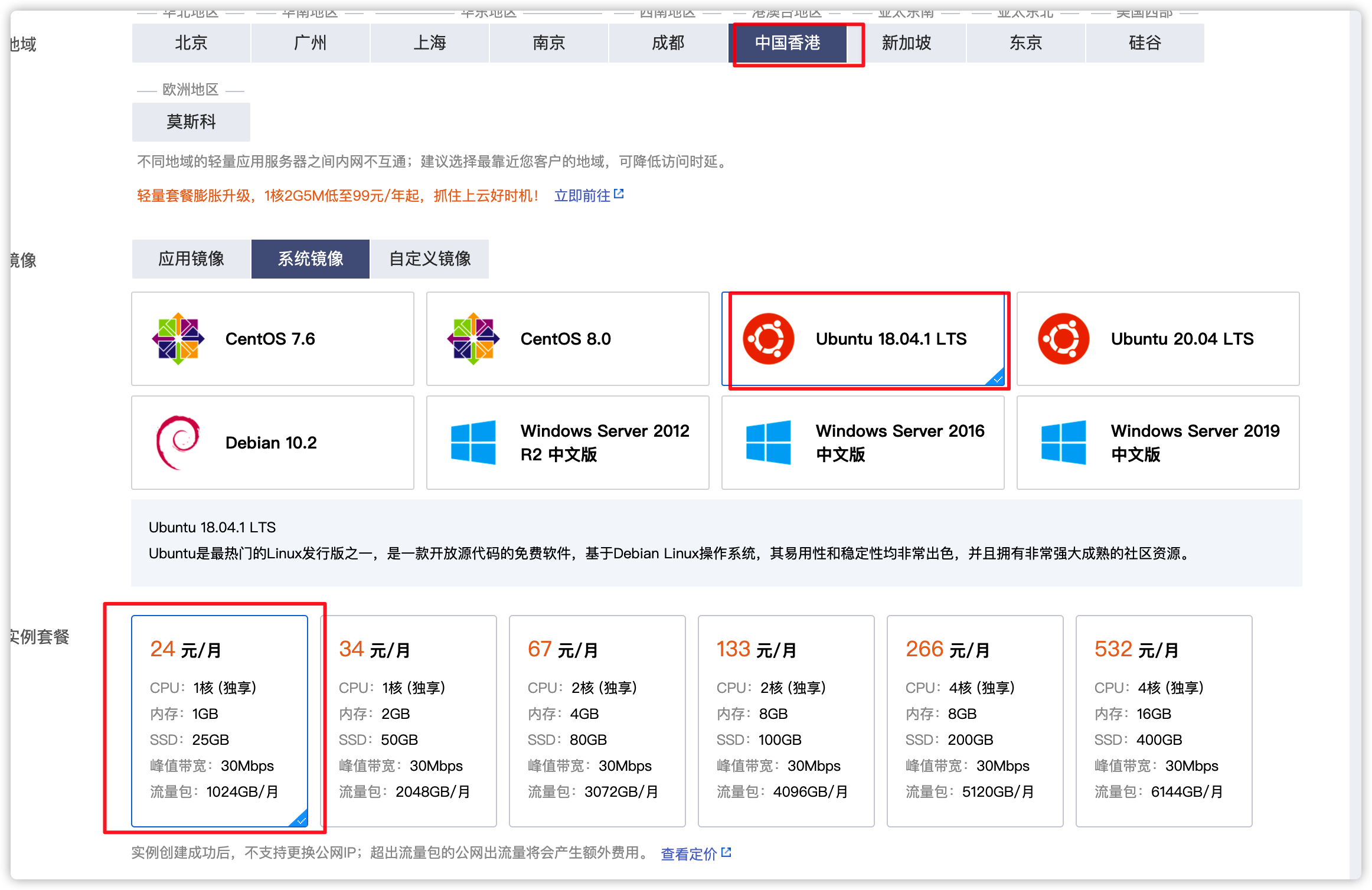Screen dimensions: 1372x890
Task: Switch to the 自定义镜像 tab
Action: tap(430, 259)
